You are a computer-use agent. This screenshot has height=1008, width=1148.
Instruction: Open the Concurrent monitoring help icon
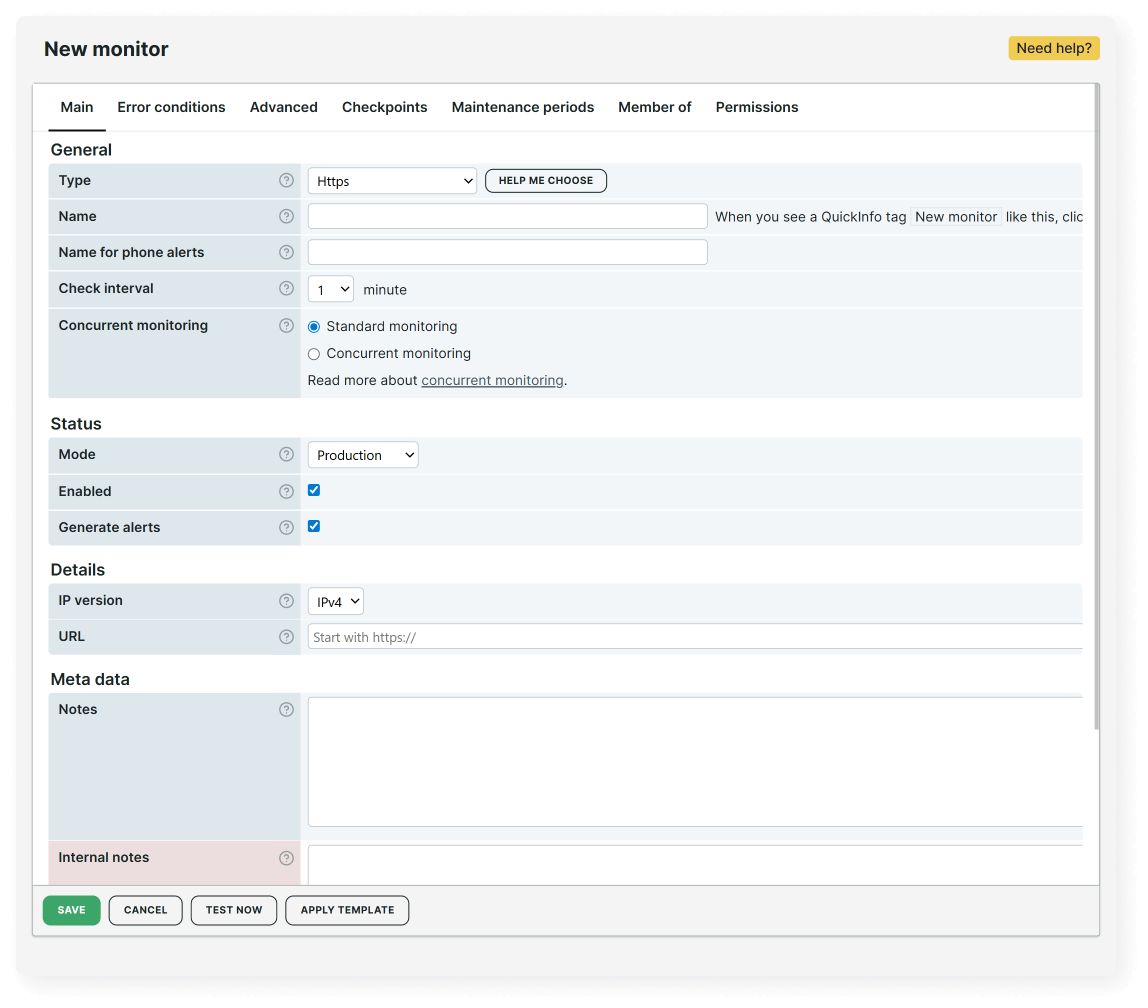pyautogui.click(x=286, y=325)
